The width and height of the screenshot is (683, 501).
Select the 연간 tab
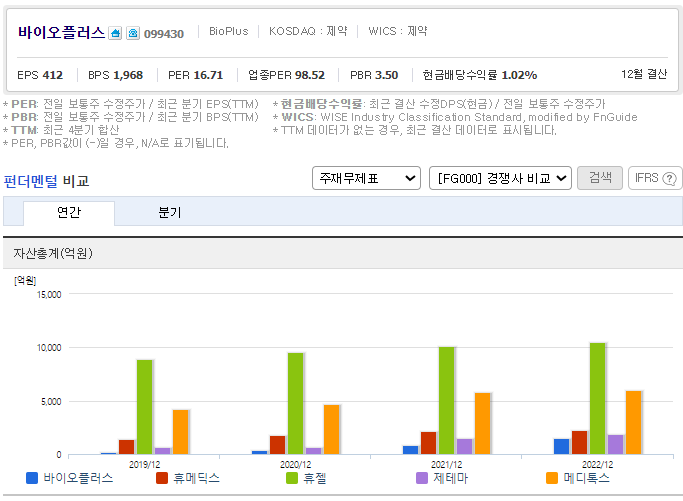(69, 213)
